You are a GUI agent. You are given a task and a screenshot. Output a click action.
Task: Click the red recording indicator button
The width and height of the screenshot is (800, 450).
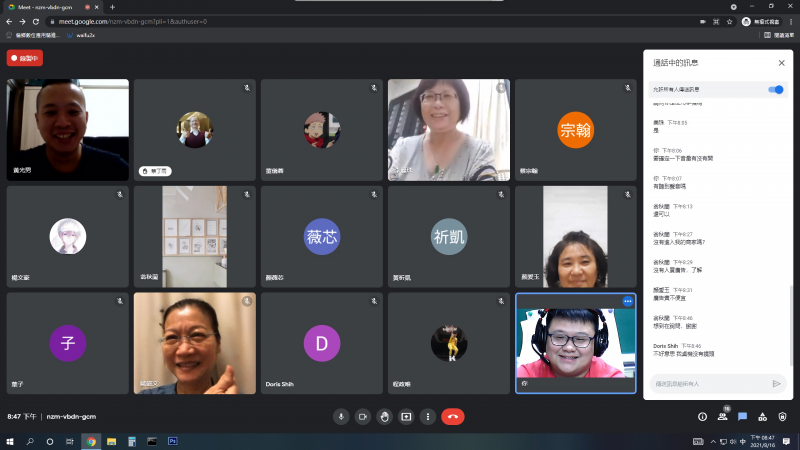coord(25,58)
